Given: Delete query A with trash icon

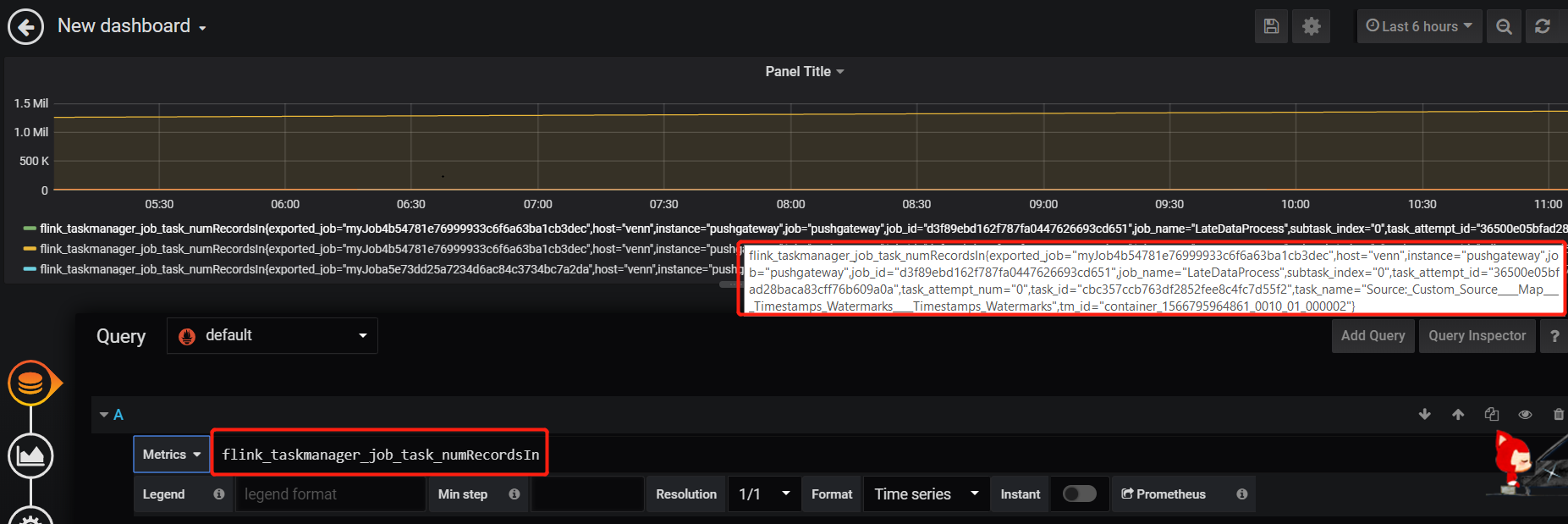Looking at the screenshot, I should (1559, 415).
